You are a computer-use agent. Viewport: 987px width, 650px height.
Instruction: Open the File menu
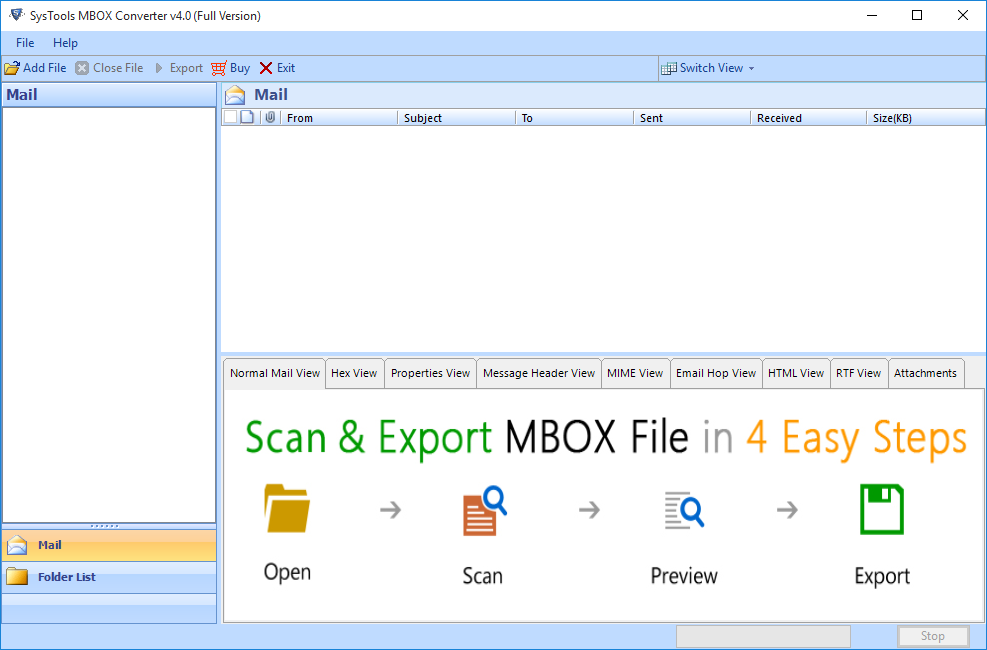coord(24,43)
